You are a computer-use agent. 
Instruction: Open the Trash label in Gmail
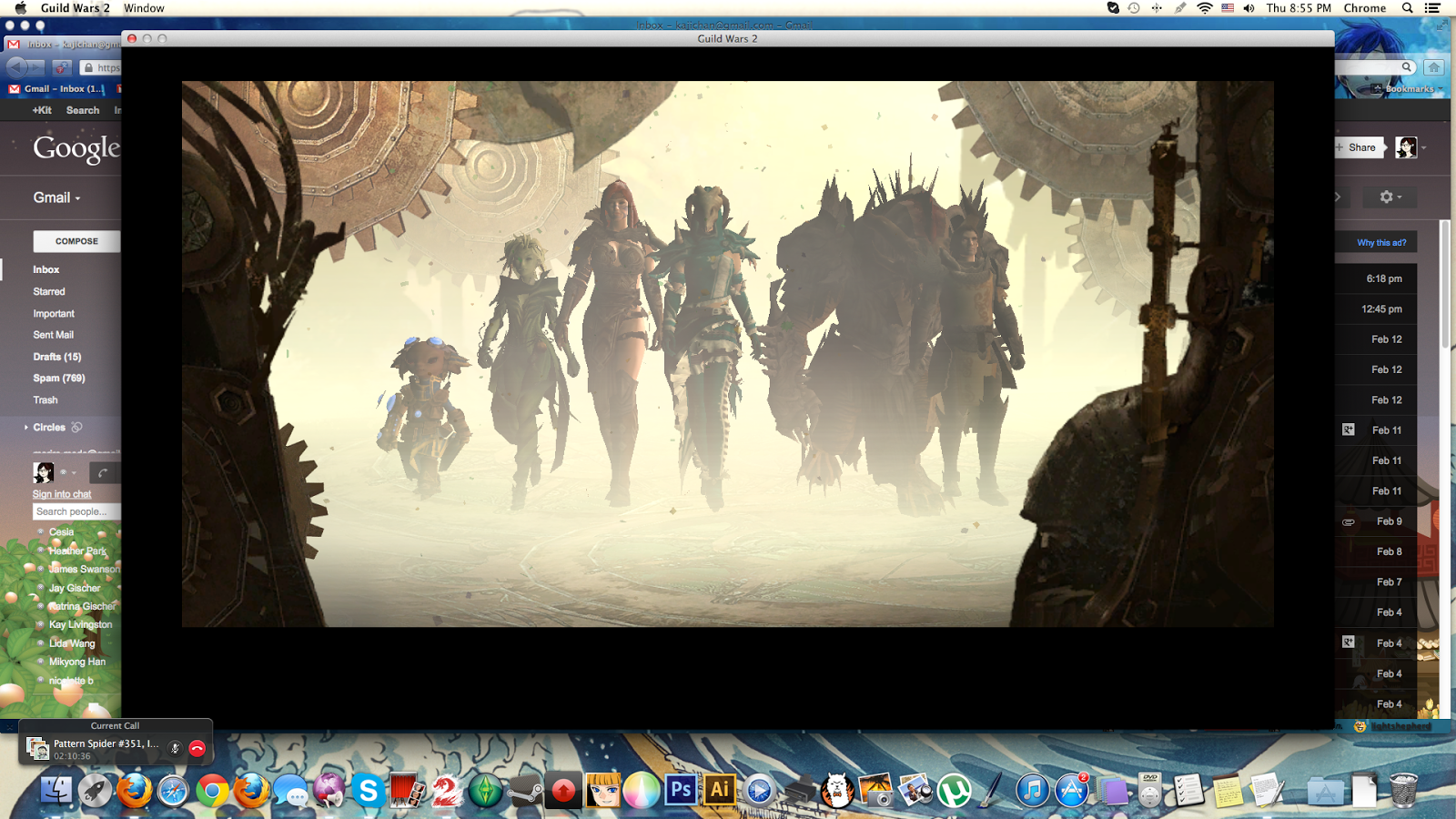pos(45,399)
